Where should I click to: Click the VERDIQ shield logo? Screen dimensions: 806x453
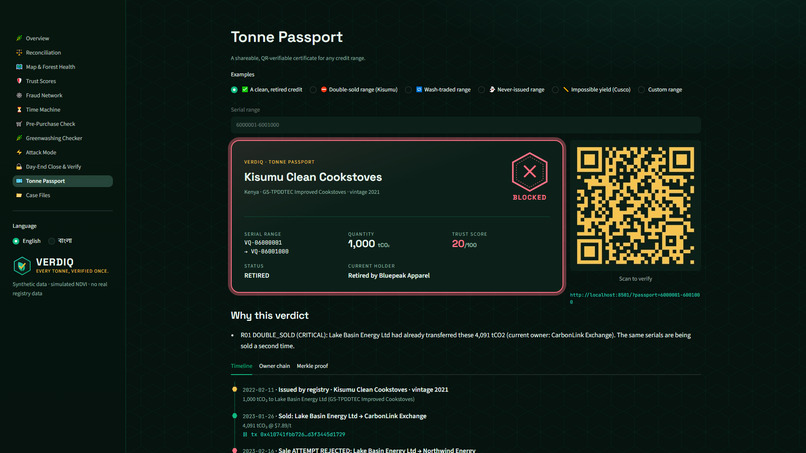point(22,266)
